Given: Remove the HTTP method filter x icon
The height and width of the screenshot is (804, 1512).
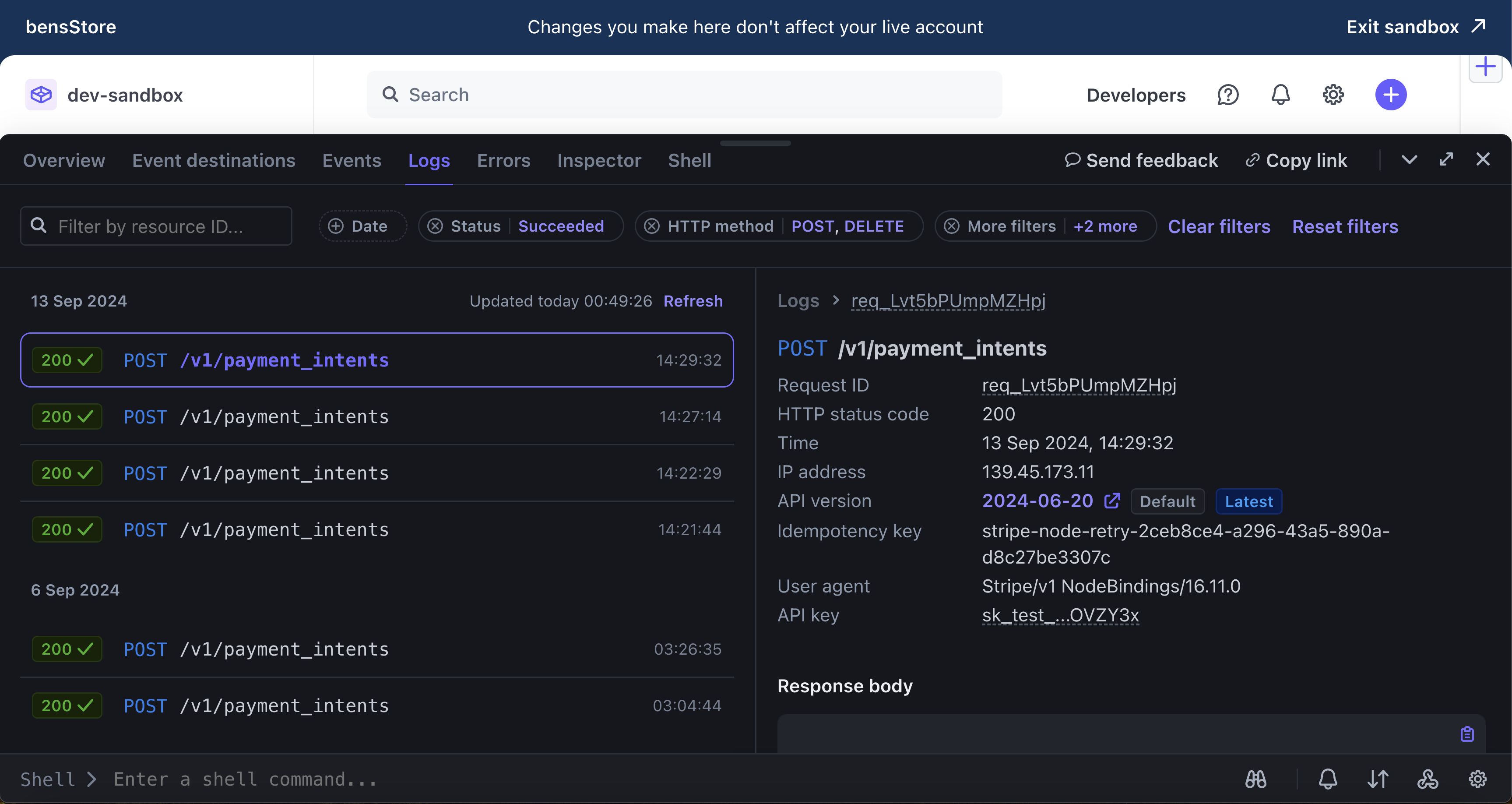Looking at the screenshot, I should point(651,226).
